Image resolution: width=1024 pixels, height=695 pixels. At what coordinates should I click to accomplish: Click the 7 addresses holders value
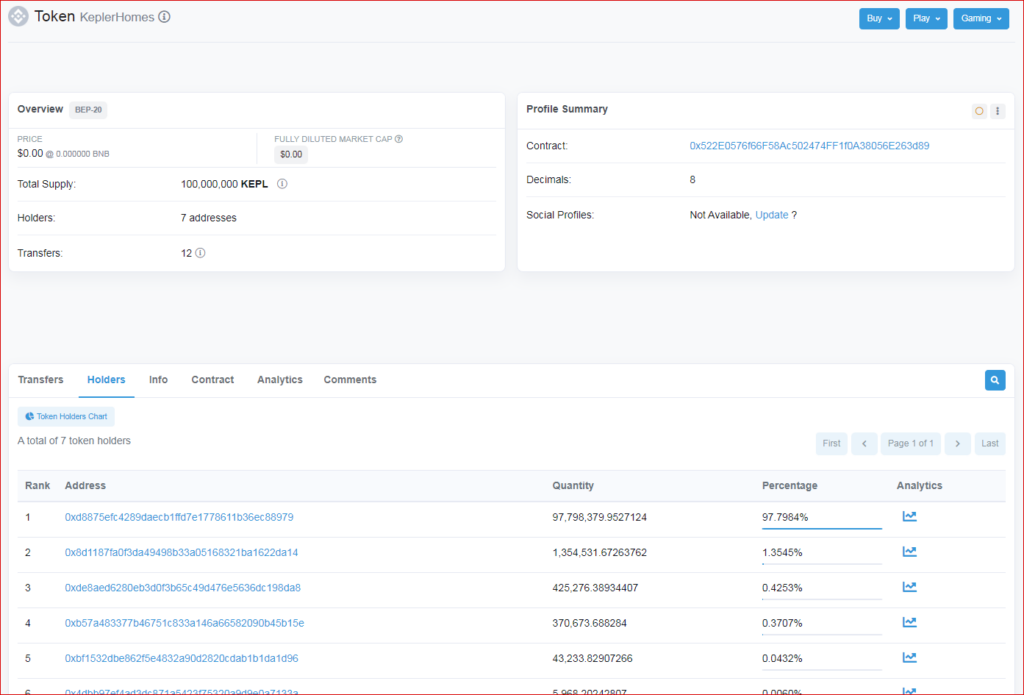click(208, 218)
